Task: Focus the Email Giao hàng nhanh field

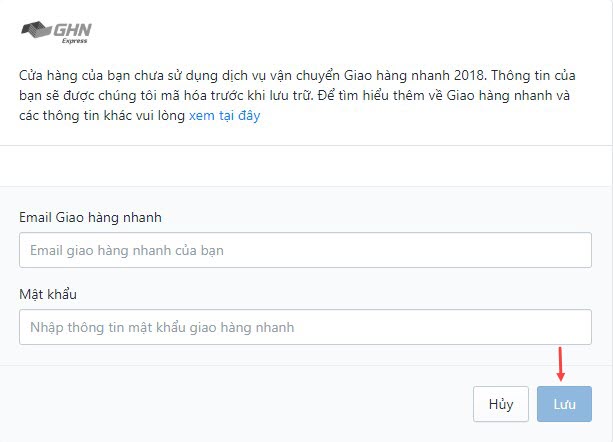Action: click(305, 250)
